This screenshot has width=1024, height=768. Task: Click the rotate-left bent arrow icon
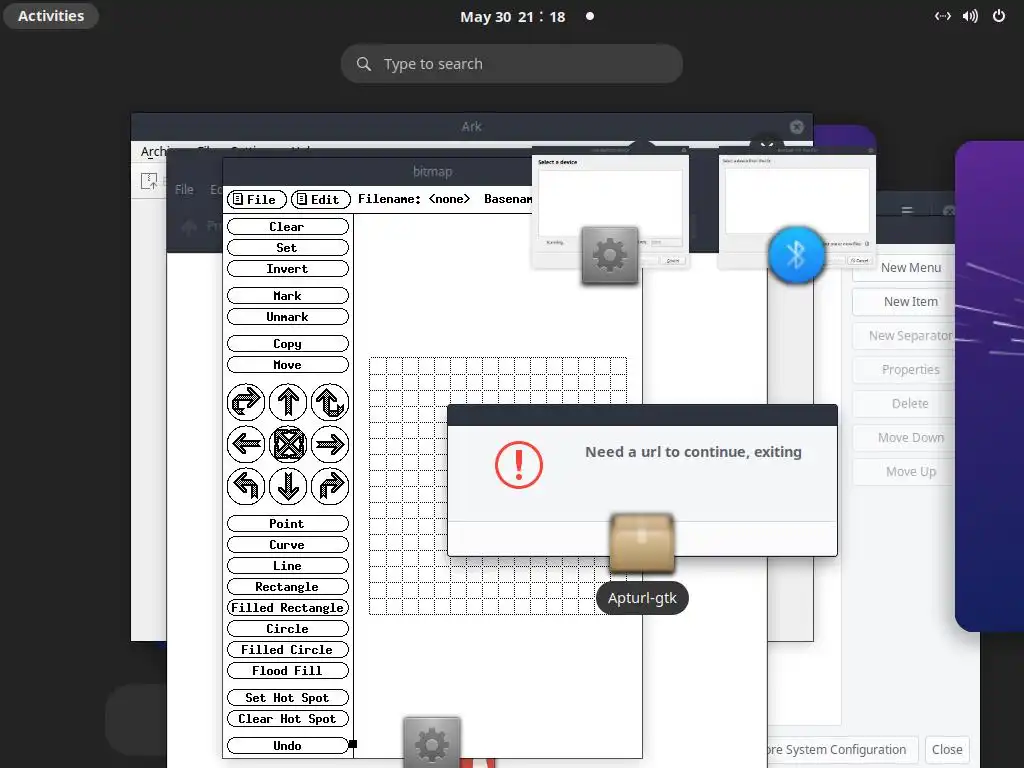point(246,486)
